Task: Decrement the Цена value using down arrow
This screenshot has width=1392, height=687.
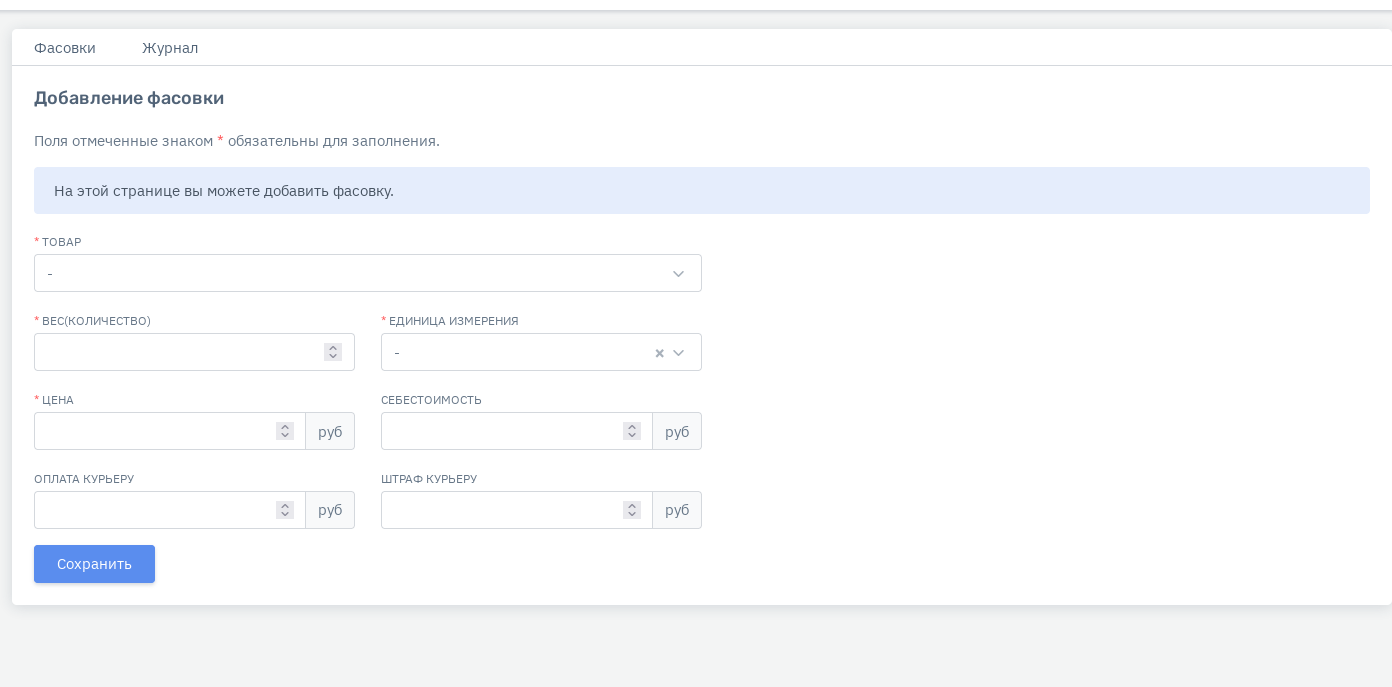Action: click(285, 436)
